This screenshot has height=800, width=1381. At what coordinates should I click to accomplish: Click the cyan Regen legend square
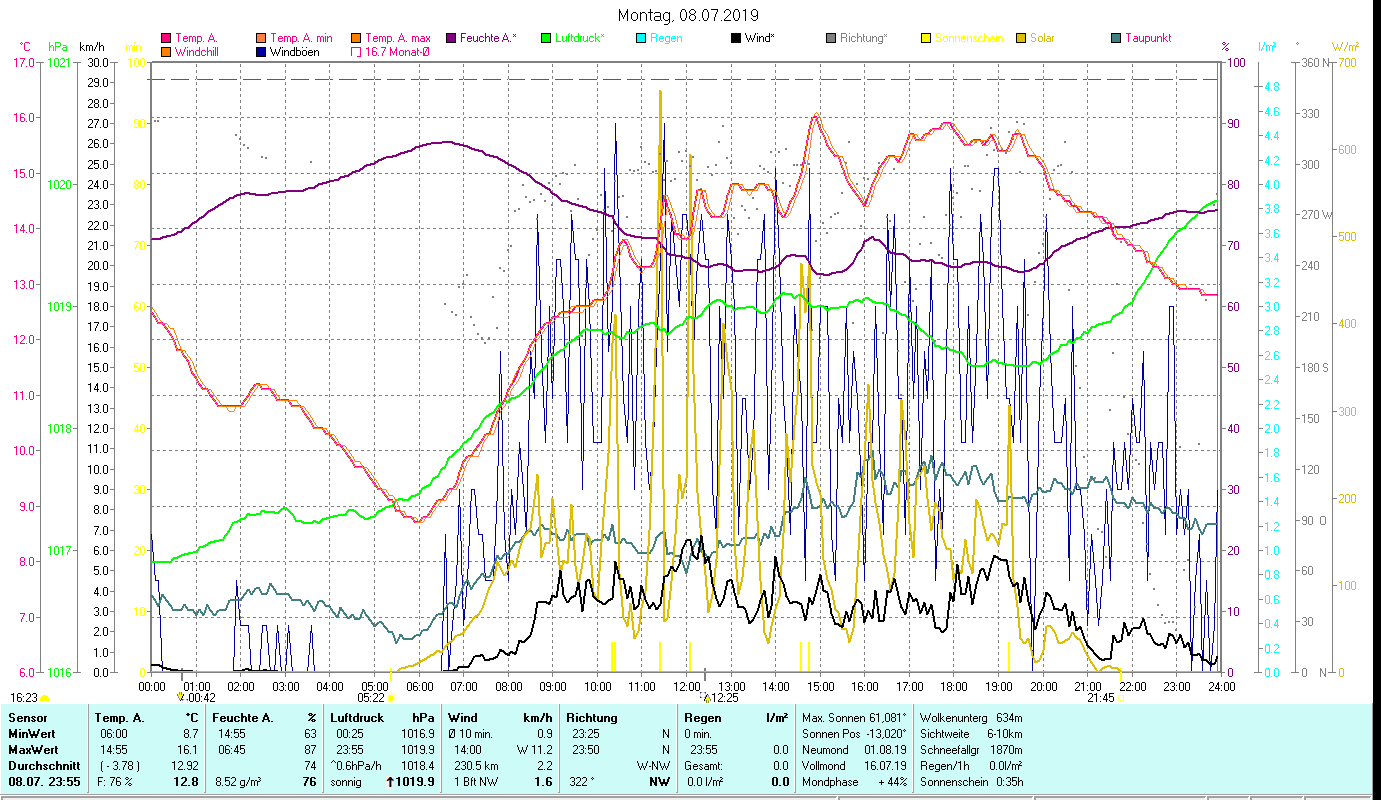click(640, 38)
